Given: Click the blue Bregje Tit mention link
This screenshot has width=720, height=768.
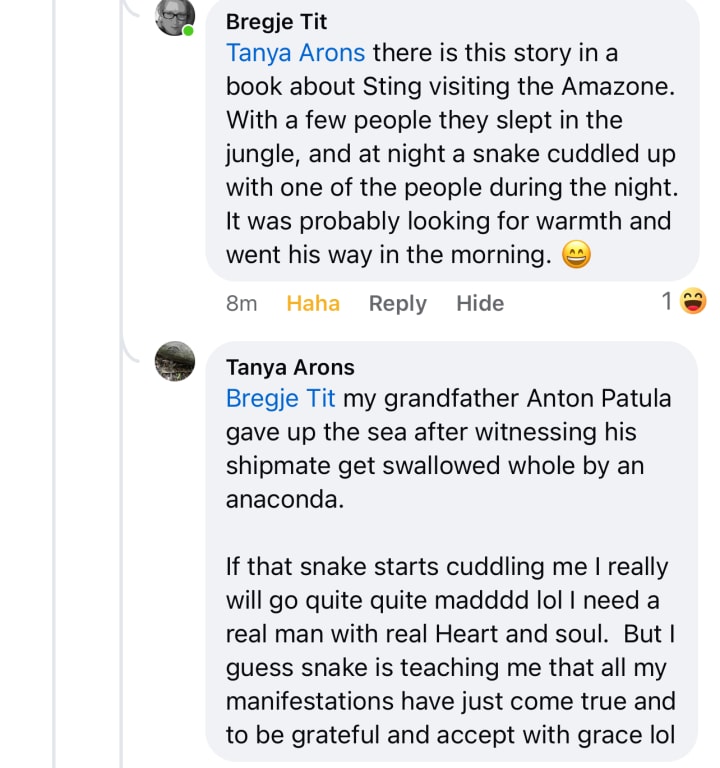Looking at the screenshot, I should [280, 398].
